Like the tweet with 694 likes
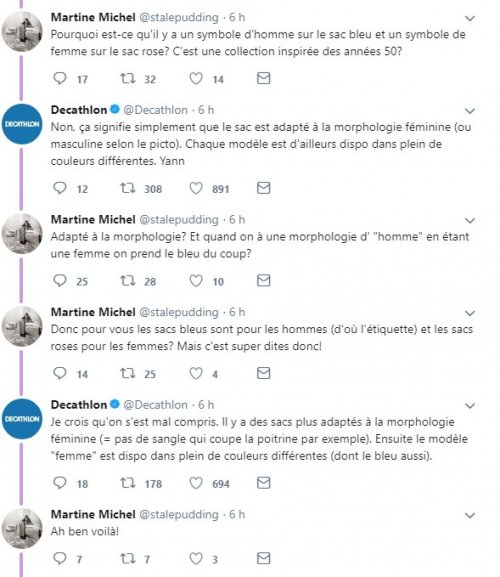The width and height of the screenshot is (500, 577). [196, 483]
